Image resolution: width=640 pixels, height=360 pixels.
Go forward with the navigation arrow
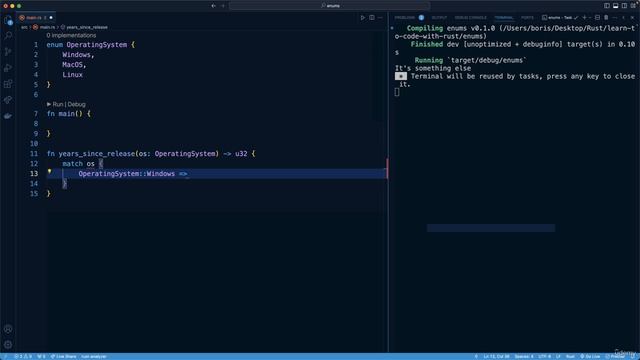(223, 6)
